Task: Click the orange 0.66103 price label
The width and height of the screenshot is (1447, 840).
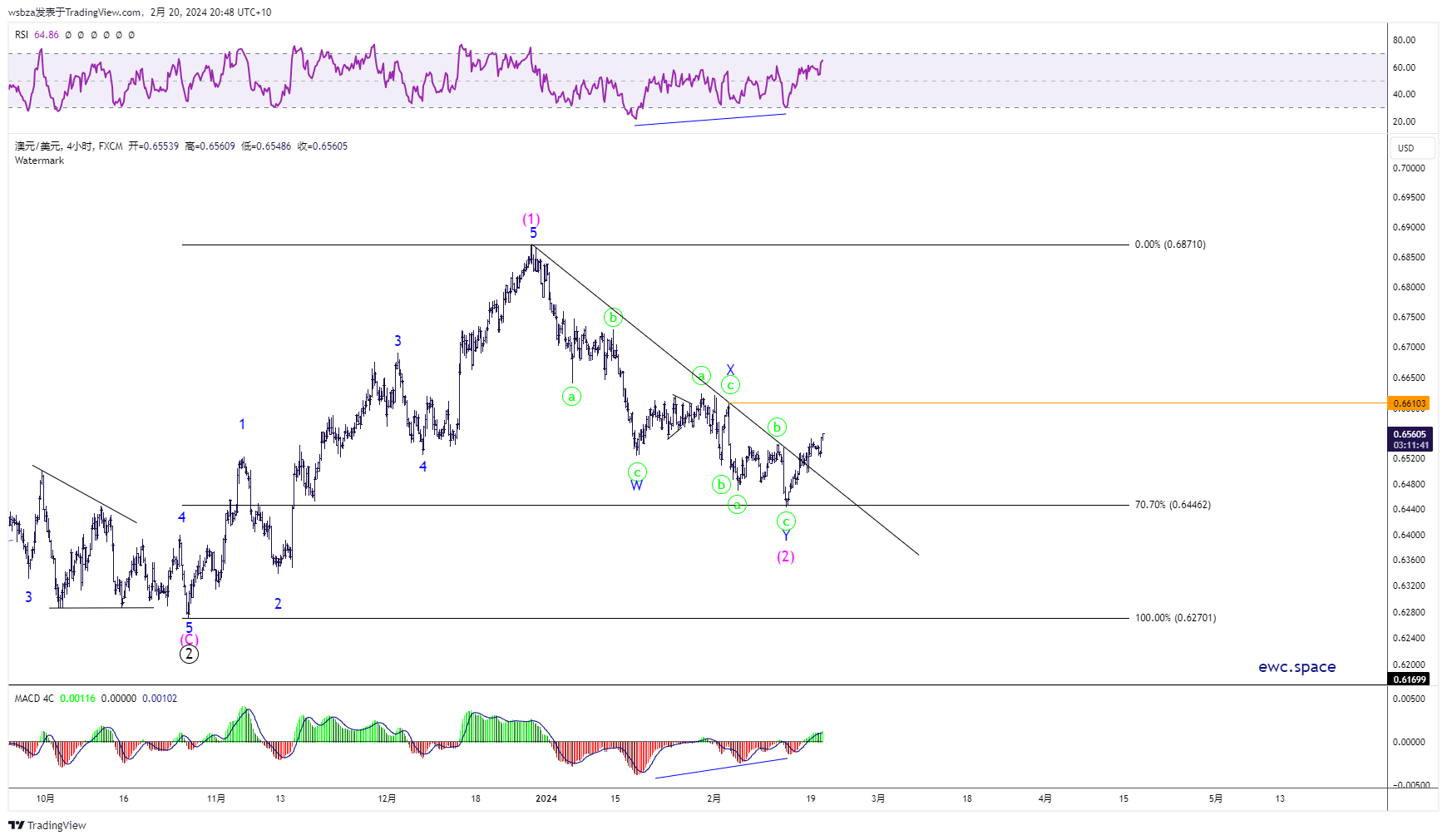Action: (x=1409, y=403)
